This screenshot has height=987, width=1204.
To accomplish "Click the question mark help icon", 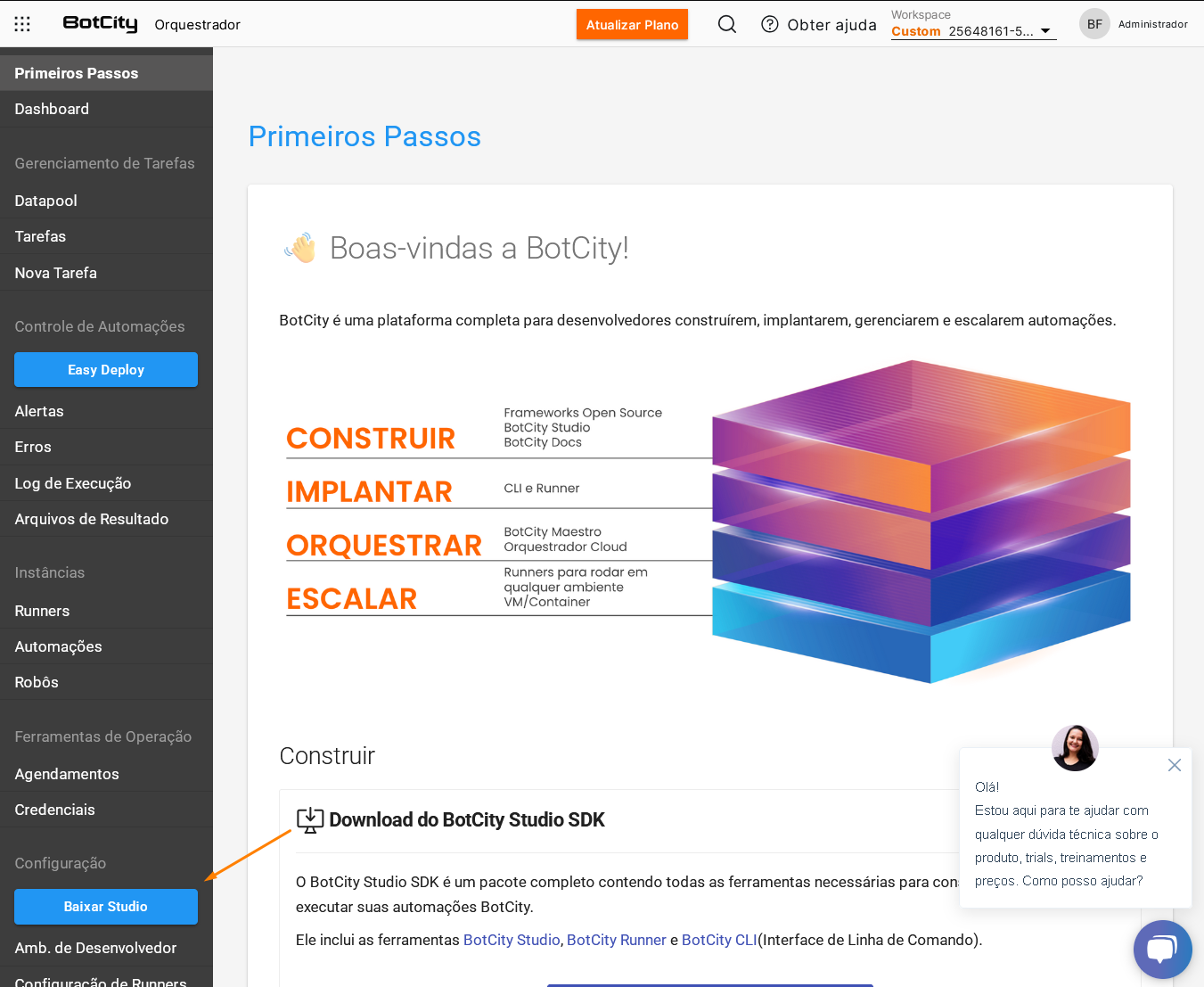I will click(x=769, y=23).
